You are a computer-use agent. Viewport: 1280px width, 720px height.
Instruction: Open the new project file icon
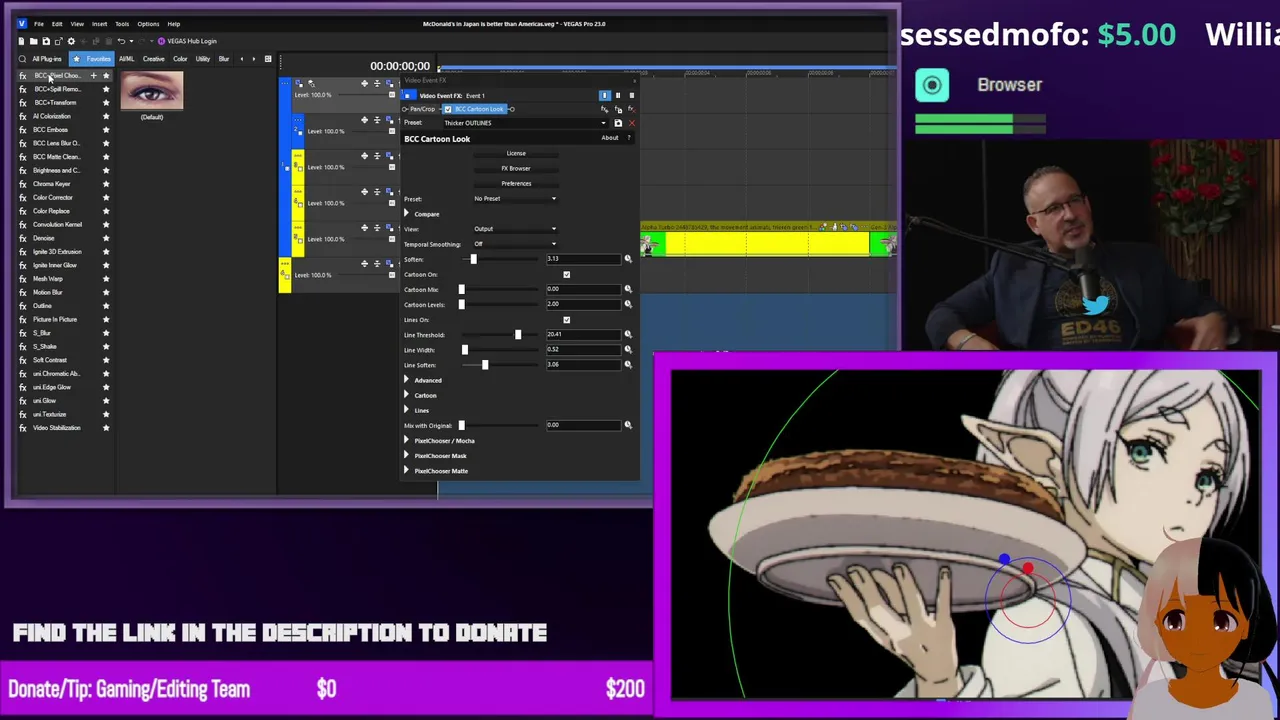(21, 41)
